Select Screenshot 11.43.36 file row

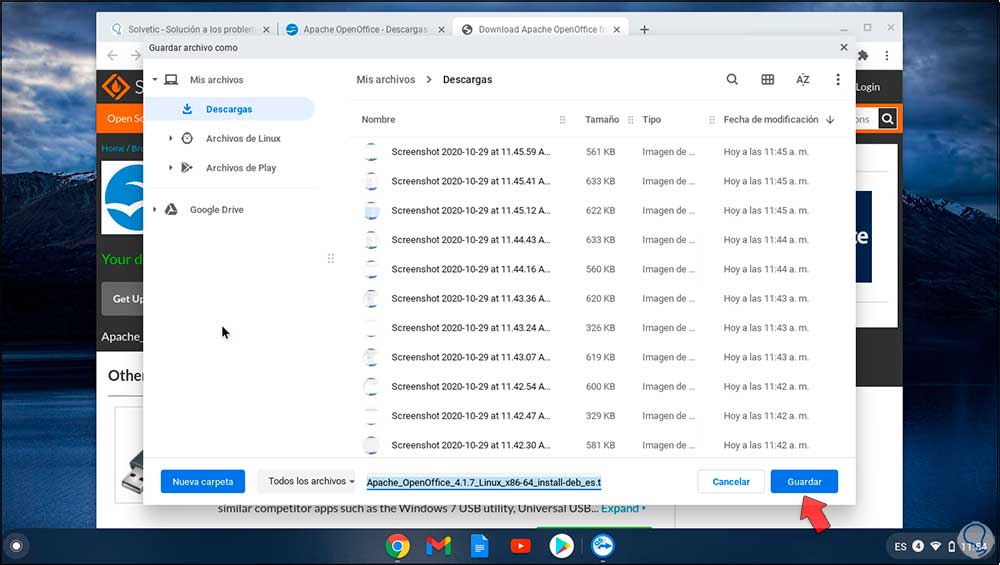click(x=602, y=298)
